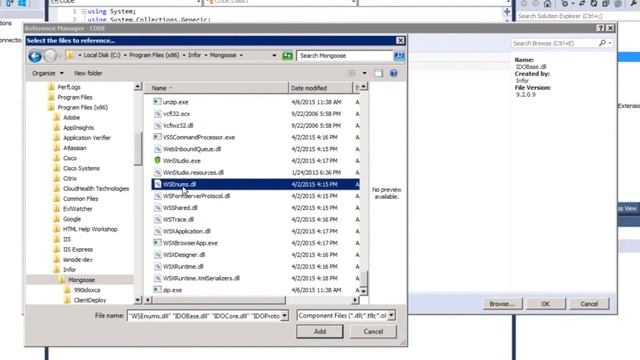
Task: Select the Cisco Systems folder in tree
Action: click(81, 168)
